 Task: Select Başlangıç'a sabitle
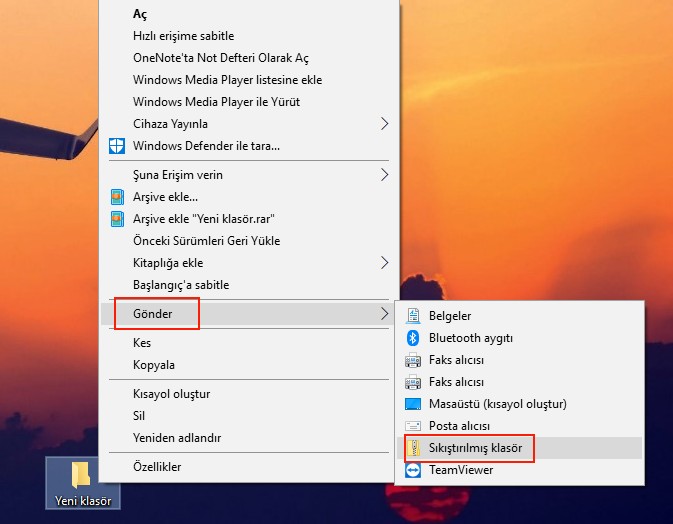point(250,285)
